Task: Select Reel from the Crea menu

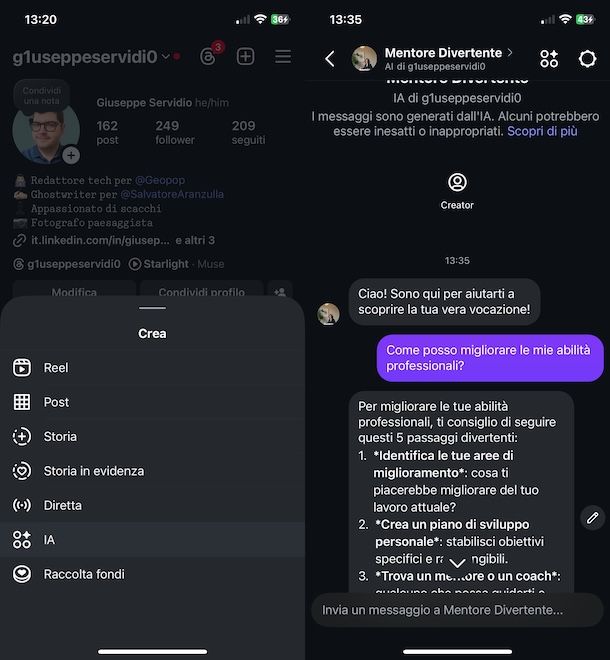Action: point(152,367)
